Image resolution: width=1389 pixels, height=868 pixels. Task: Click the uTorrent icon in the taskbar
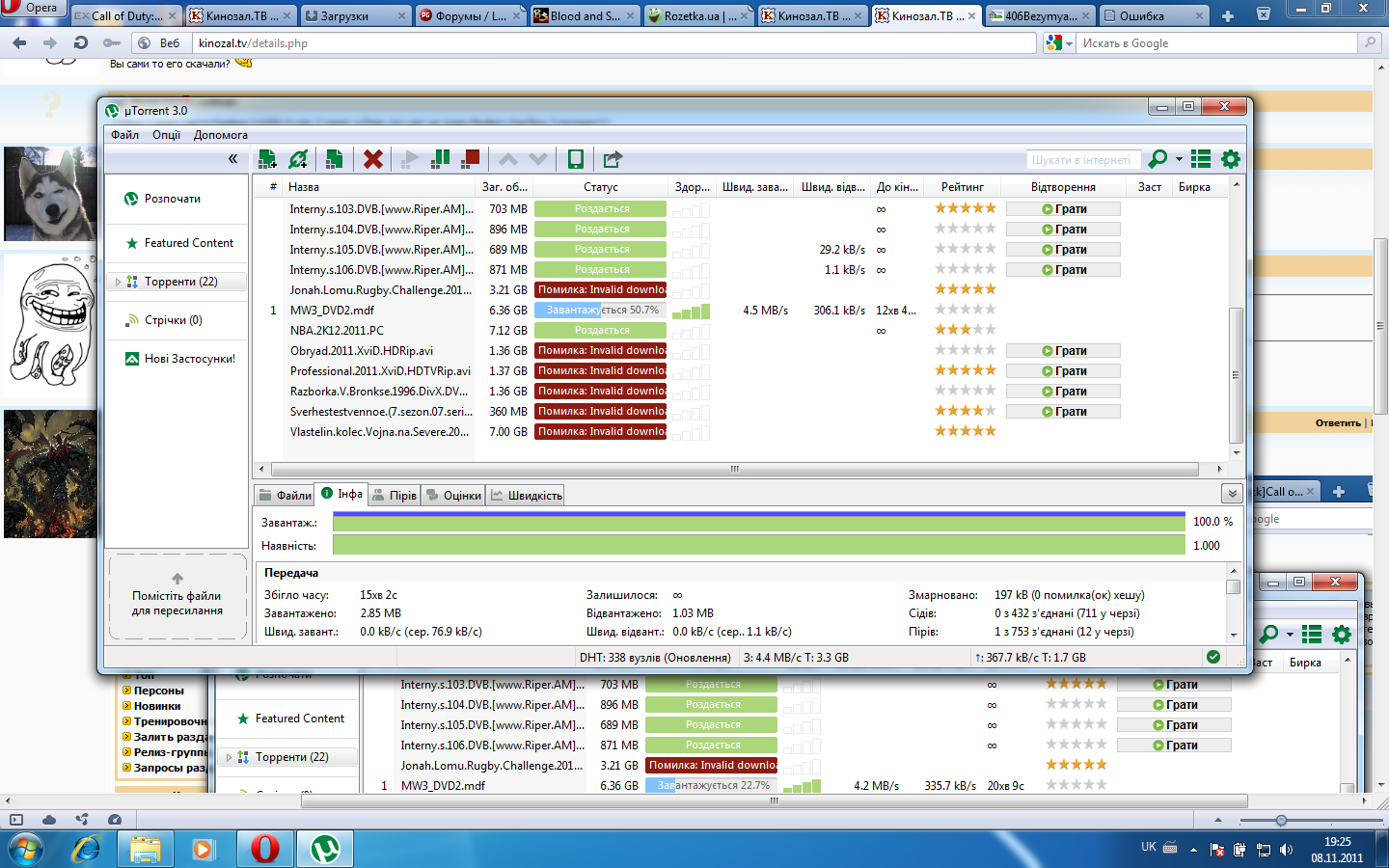pyautogui.click(x=325, y=849)
